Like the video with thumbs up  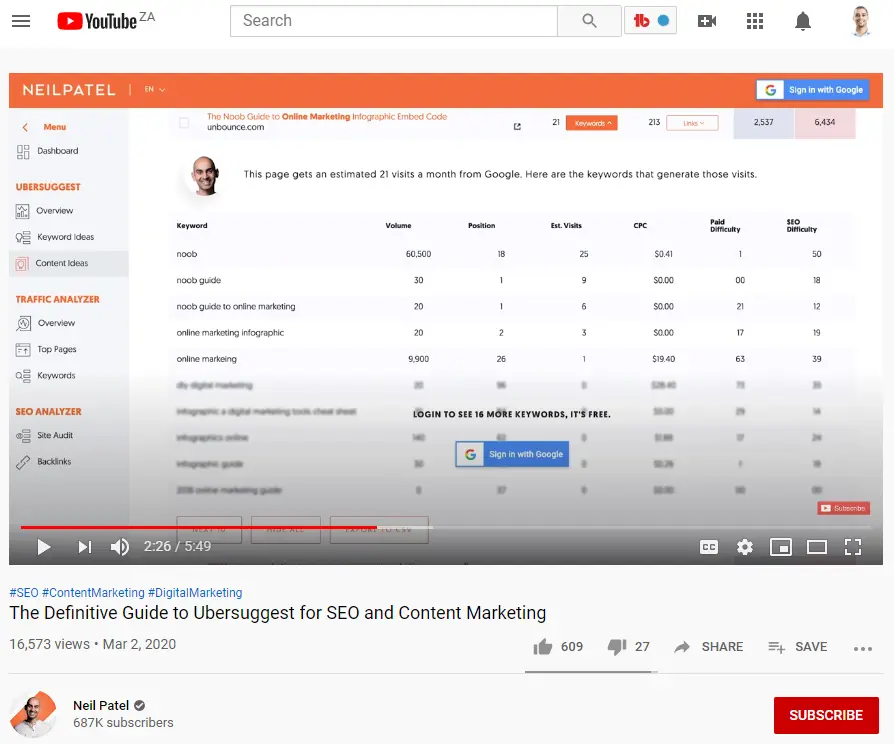point(543,647)
